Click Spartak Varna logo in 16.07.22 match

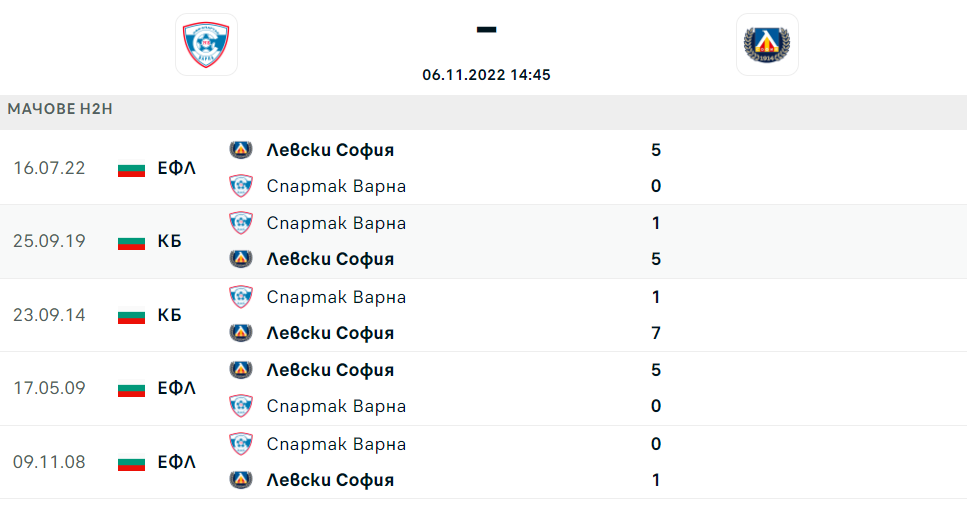tap(241, 186)
